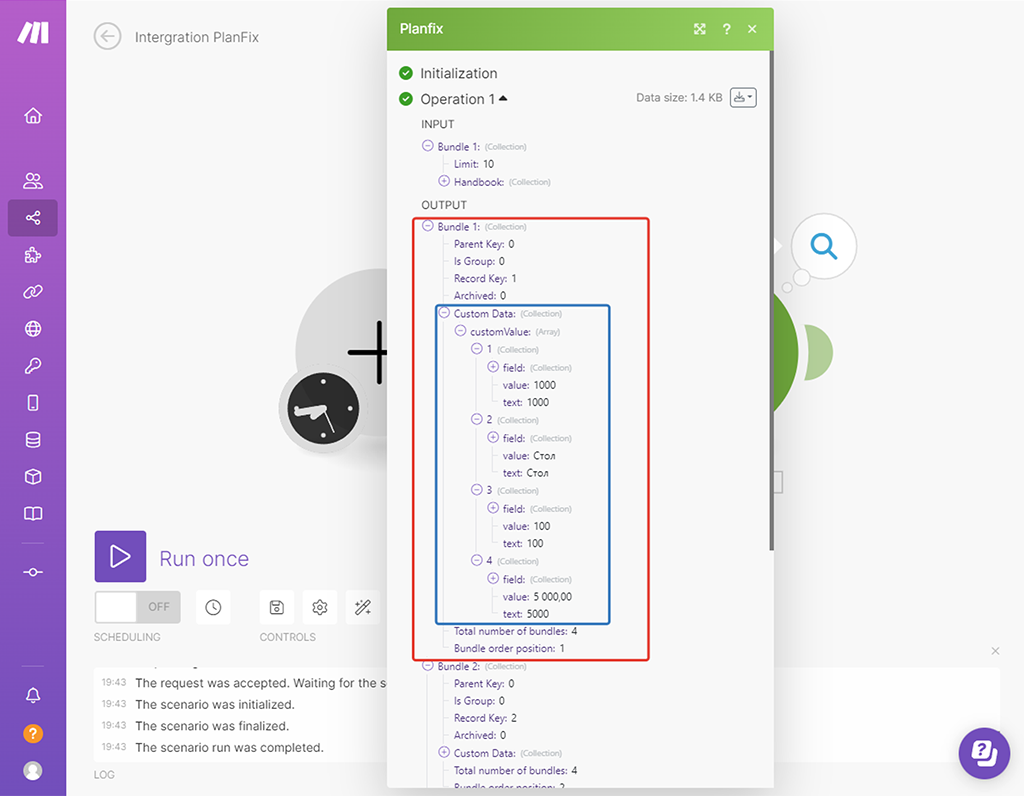This screenshot has width=1024, height=796.
Task: Click the 'Bundle order position: 1' row
Action: click(x=509, y=648)
